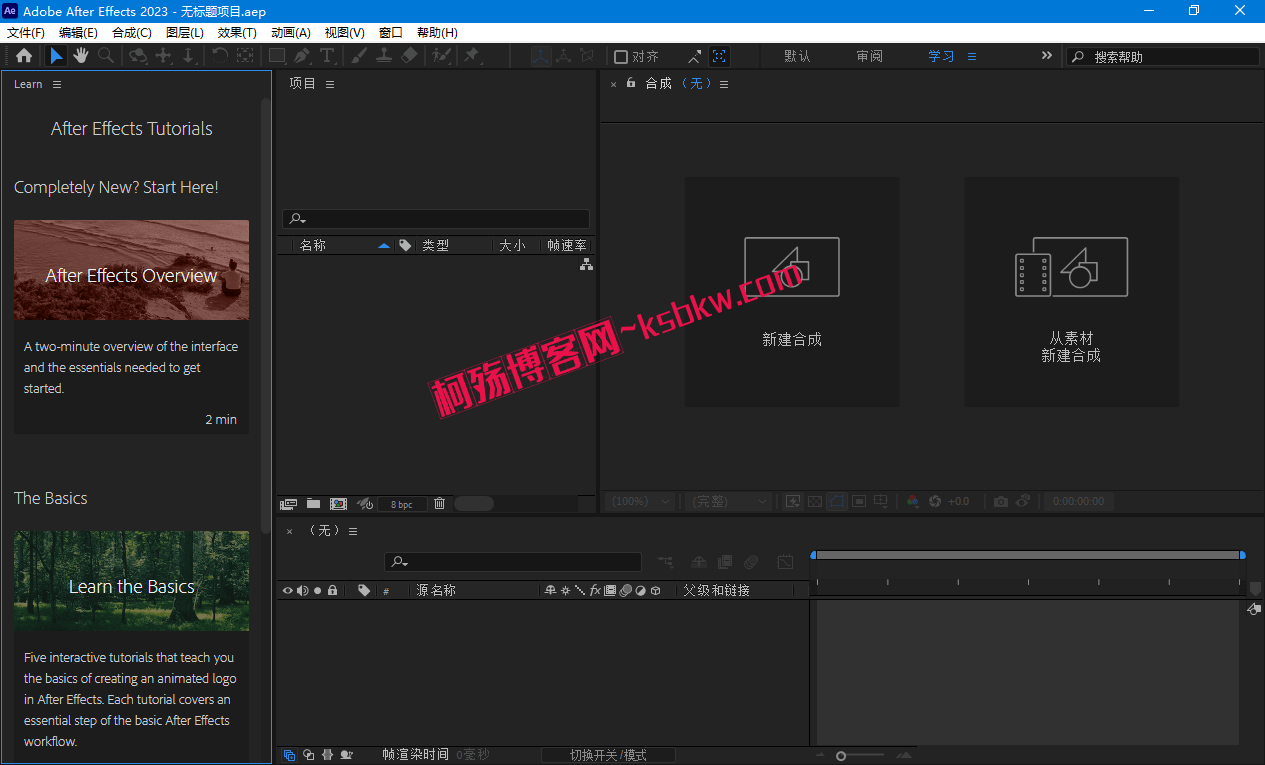Image resolution: width=1265 pixels, height=765 pixels.
Task: Open the 100% magnification dropdown
Action: [641, 501]
